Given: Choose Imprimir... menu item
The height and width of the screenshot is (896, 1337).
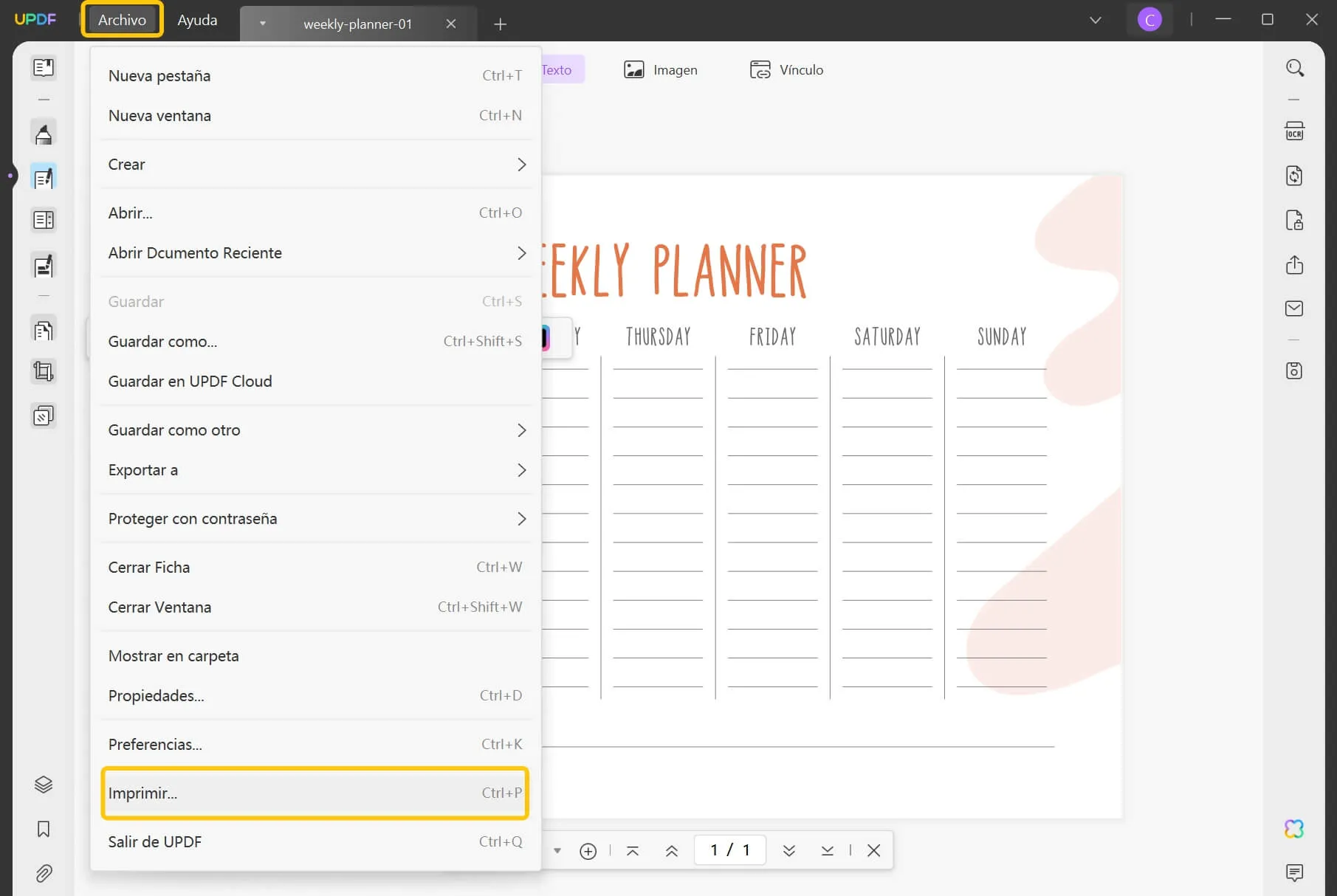Looking at the screenshot, I should (x=315, y=793).
